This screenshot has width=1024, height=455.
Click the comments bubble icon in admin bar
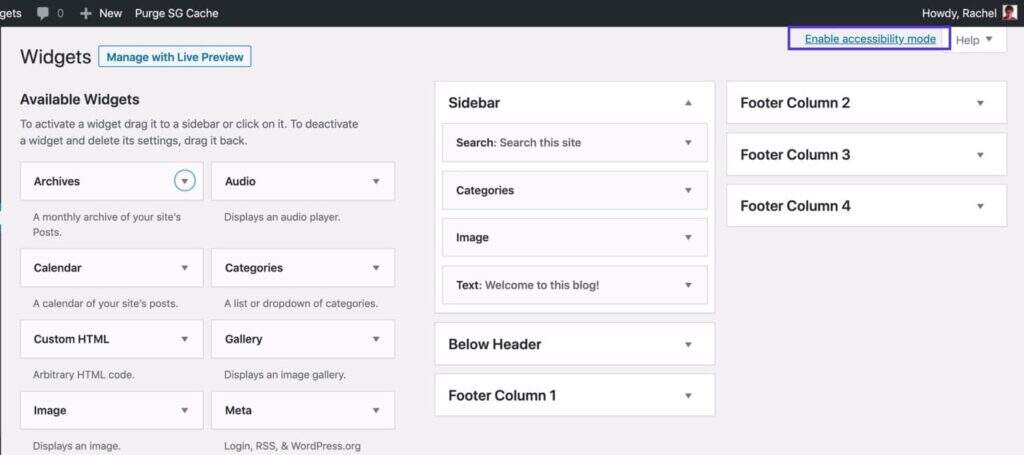(x=42, y=13)
